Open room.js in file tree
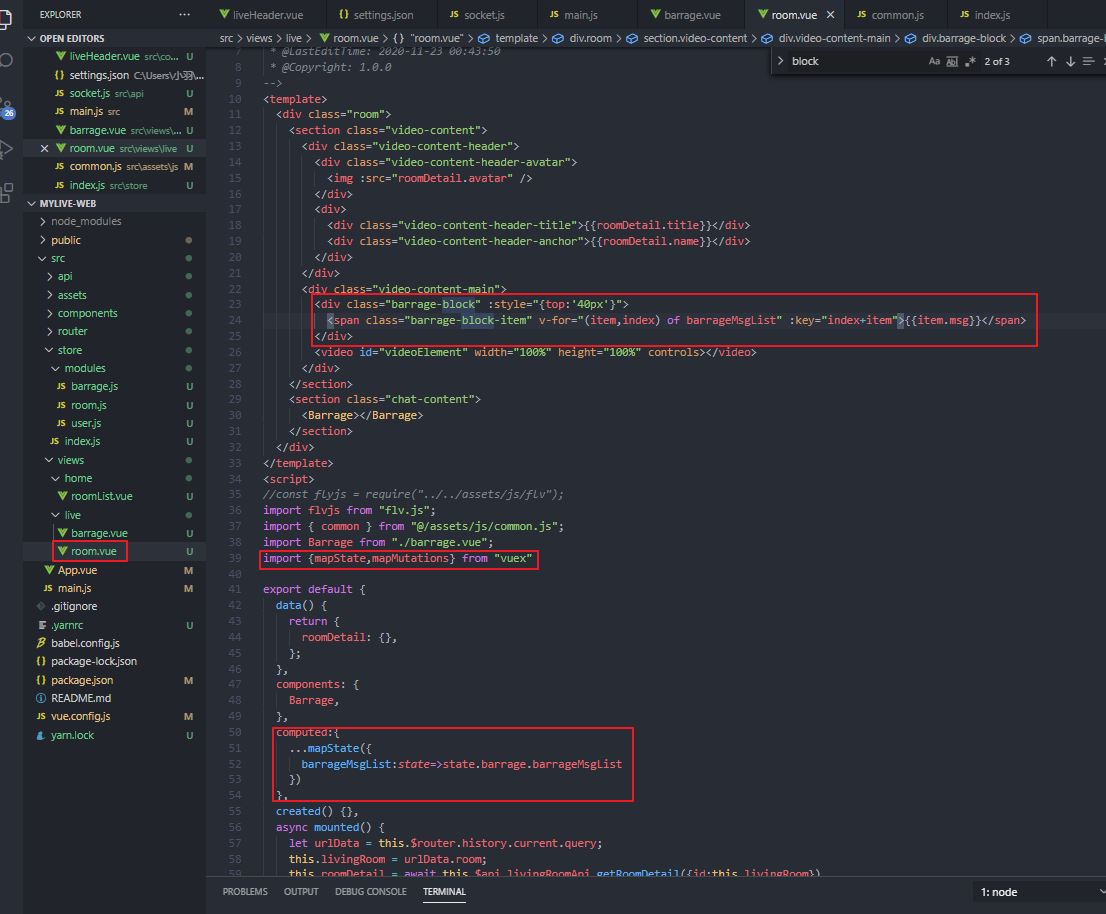 point(89,405)
